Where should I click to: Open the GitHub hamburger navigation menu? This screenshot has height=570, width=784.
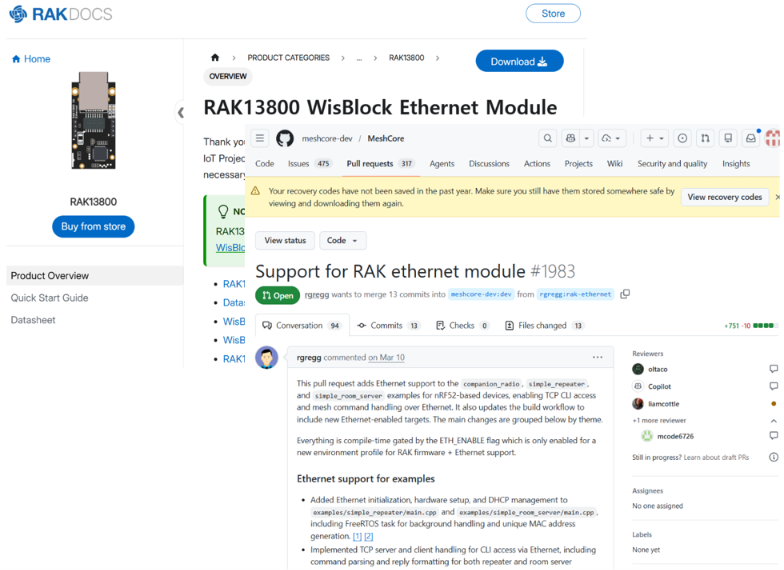pyautogui.click(x=260, y=138)
